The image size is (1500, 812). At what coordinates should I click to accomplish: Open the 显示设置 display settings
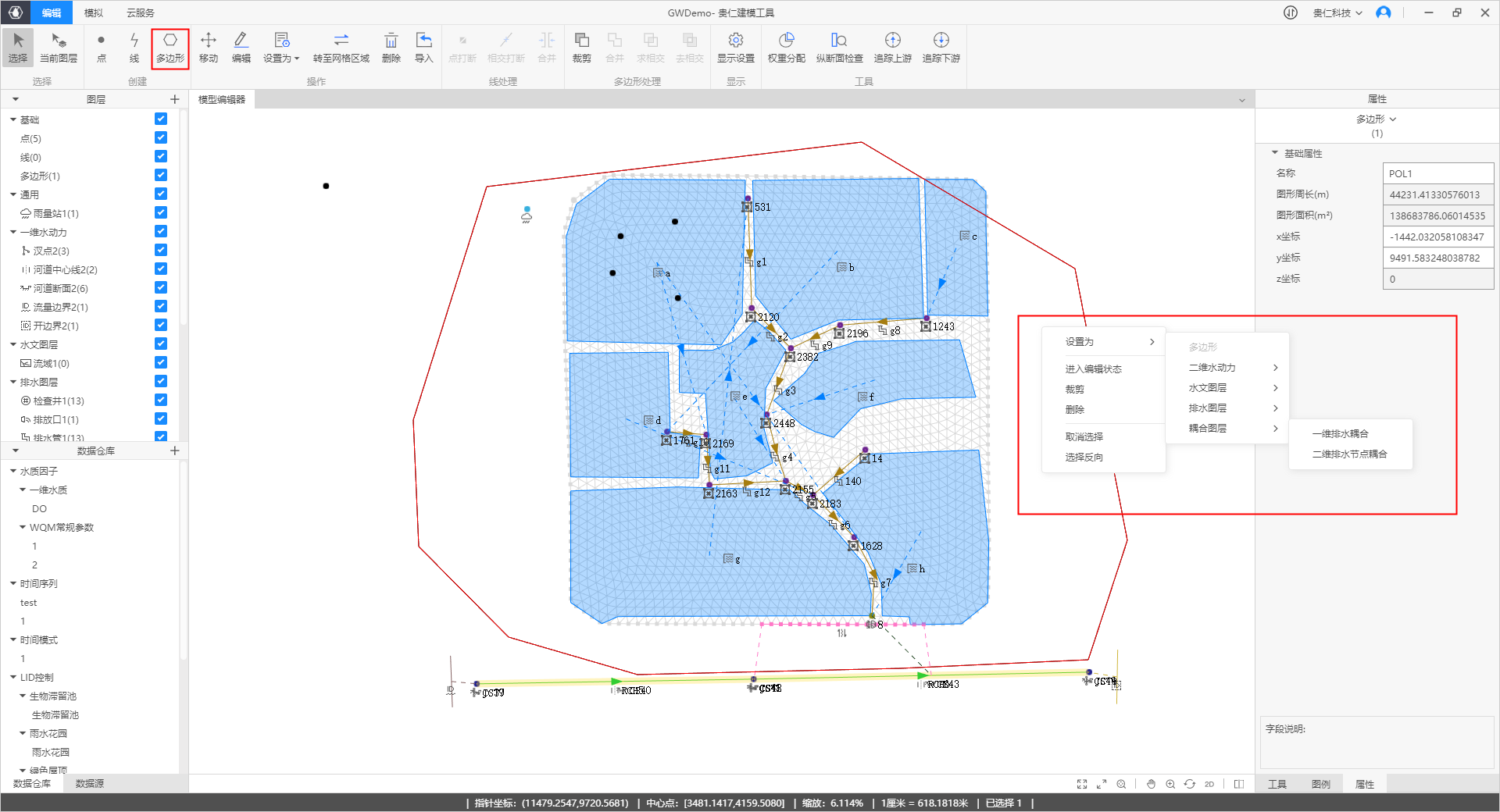point(735,48)
